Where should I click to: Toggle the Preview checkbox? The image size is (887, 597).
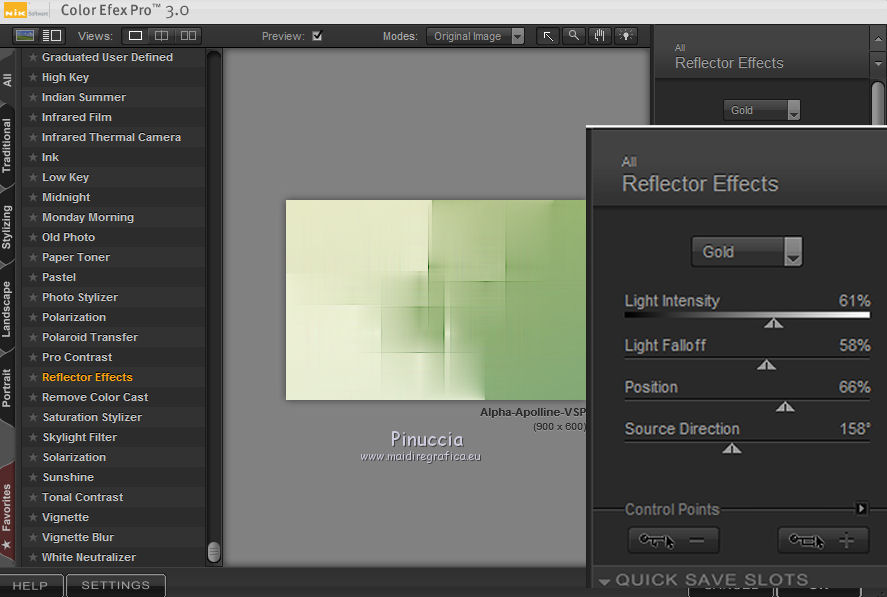tap(317, 36)
